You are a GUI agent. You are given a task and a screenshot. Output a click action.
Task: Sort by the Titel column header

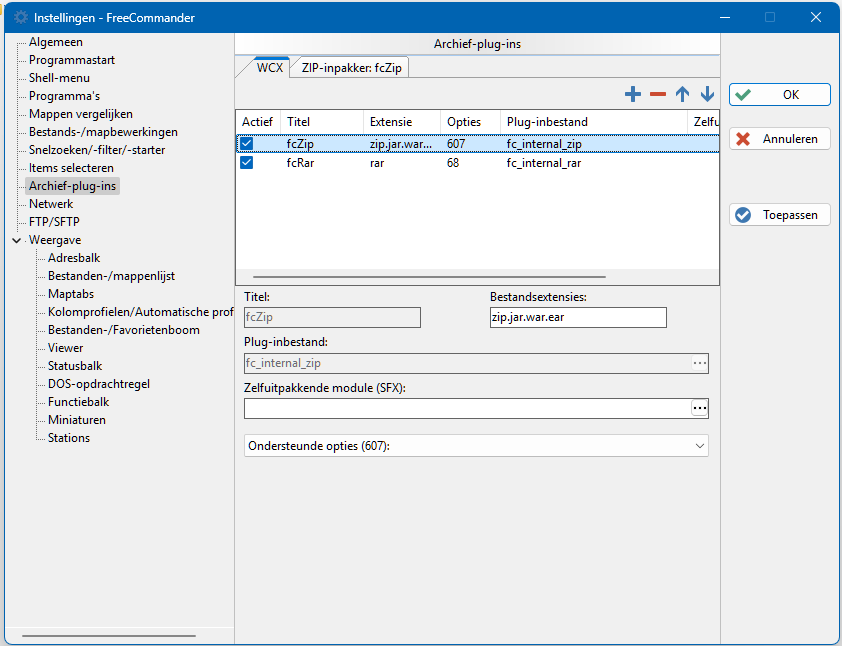(x=322, y=122)
